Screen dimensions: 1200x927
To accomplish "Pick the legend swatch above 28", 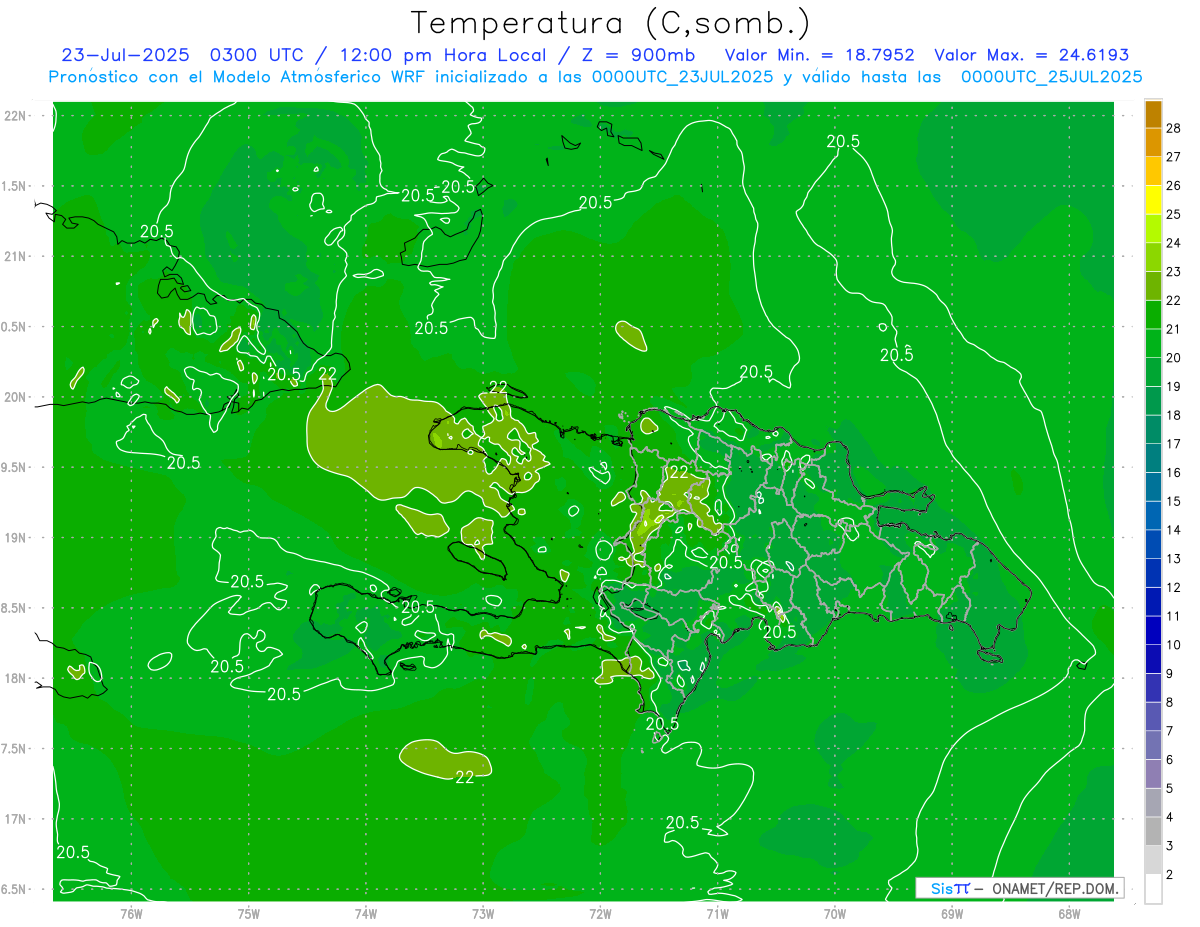I will pos(1153,114).
